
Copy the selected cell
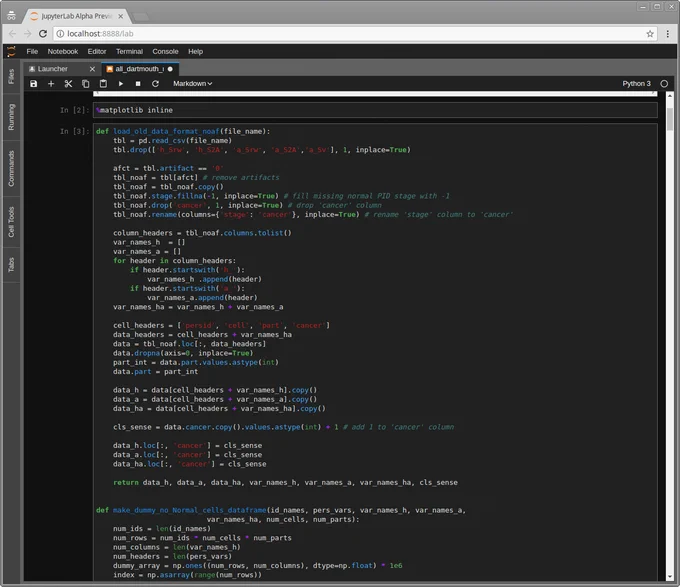tap(86, 84)
